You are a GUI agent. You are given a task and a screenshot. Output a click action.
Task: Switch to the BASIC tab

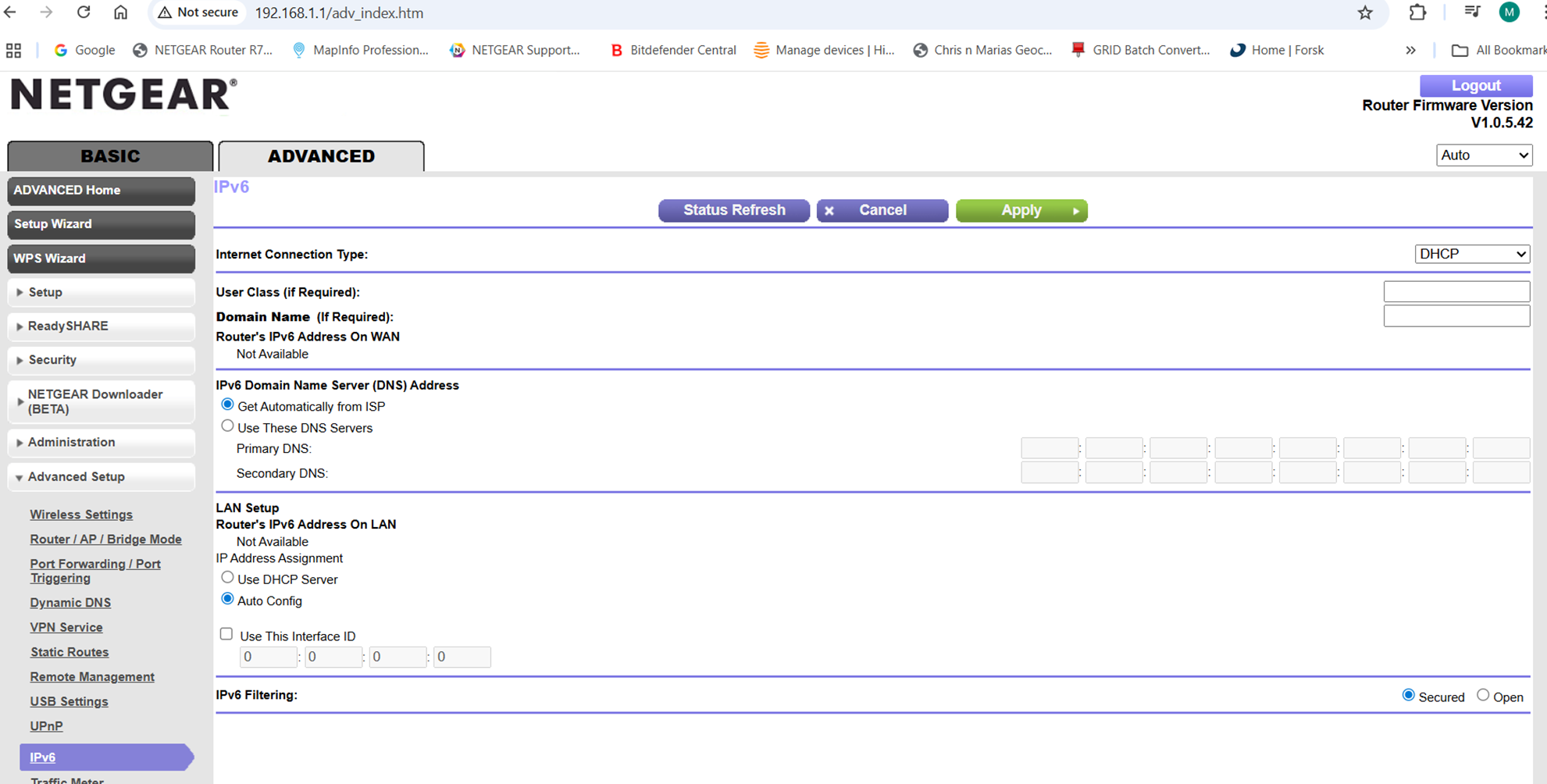click(110, 156)
